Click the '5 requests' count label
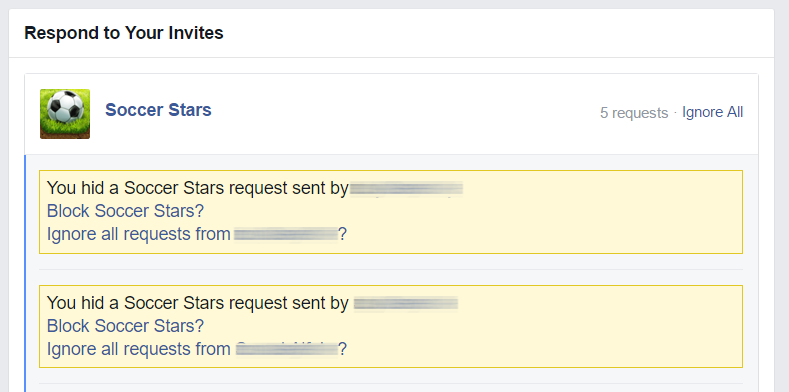 click(x=634, y=113)
